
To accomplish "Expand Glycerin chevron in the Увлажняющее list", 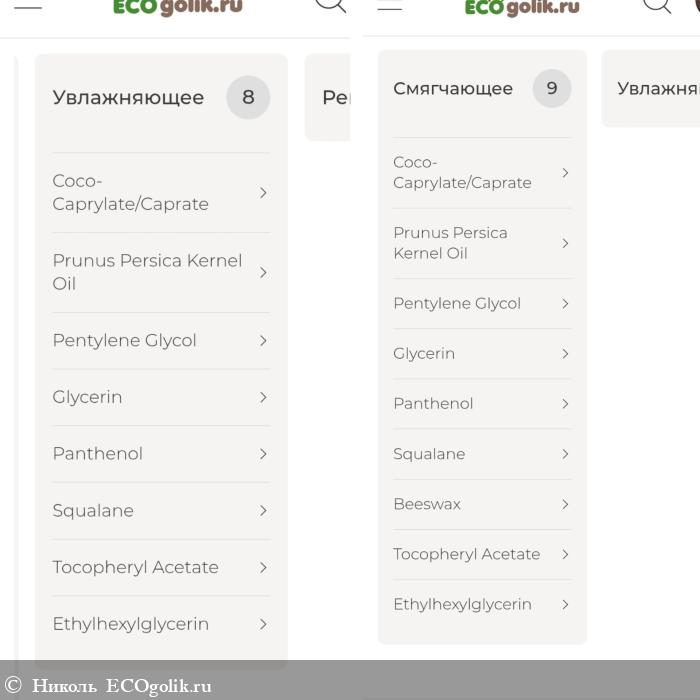I will [x=263, y=397].
